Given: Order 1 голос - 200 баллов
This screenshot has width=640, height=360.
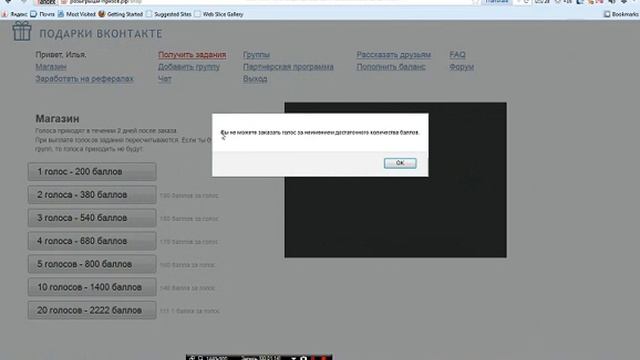Looking at the screenshot, I should pos(92,172).
